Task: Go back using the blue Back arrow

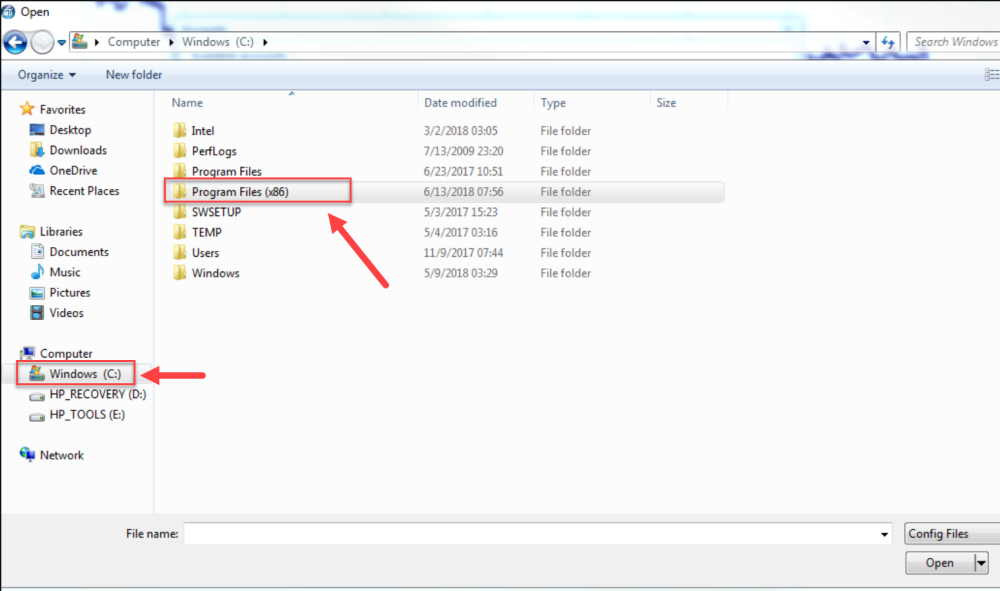Action: click(15, 43)
